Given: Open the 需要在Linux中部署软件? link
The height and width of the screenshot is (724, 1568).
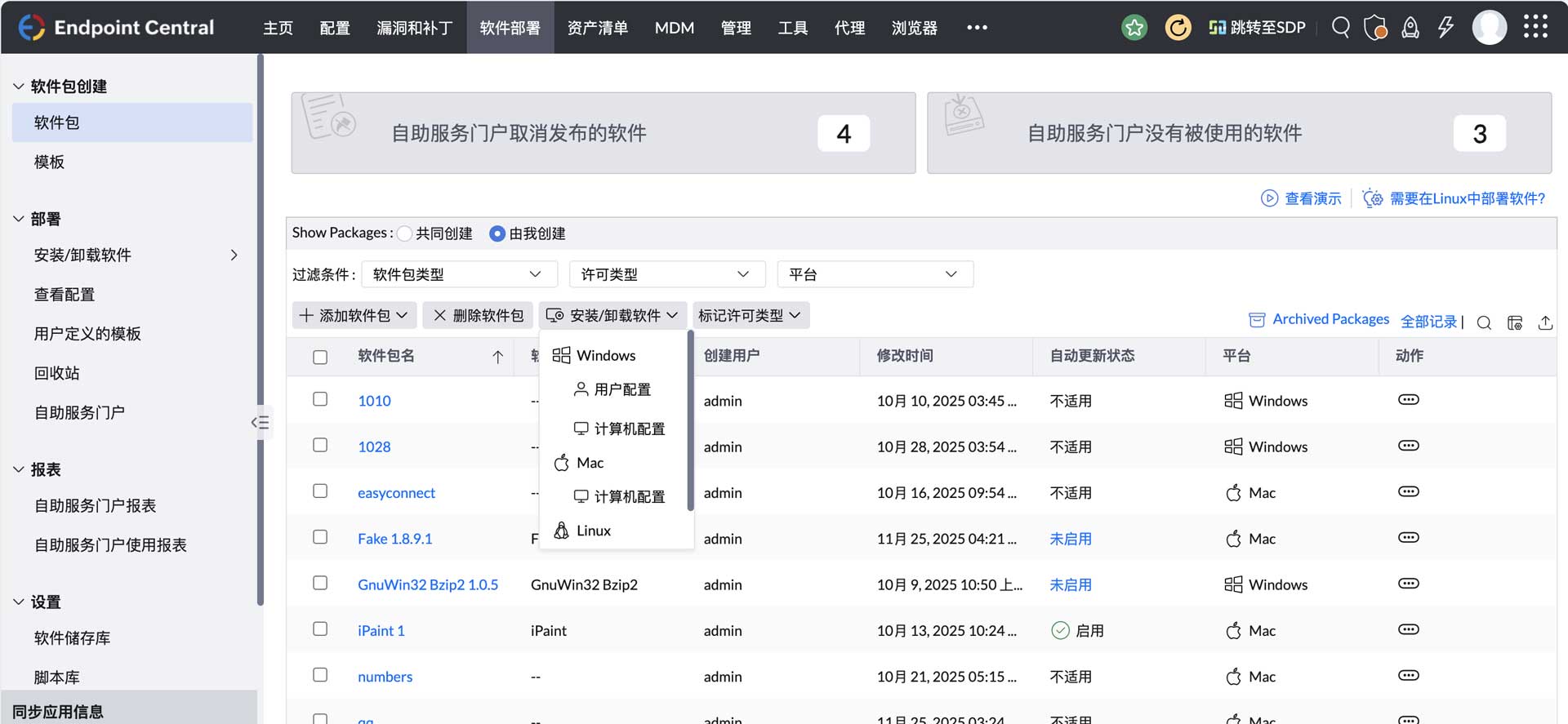Looking at the screenshot, I should pyautogui.click(x=1468, y=198).
